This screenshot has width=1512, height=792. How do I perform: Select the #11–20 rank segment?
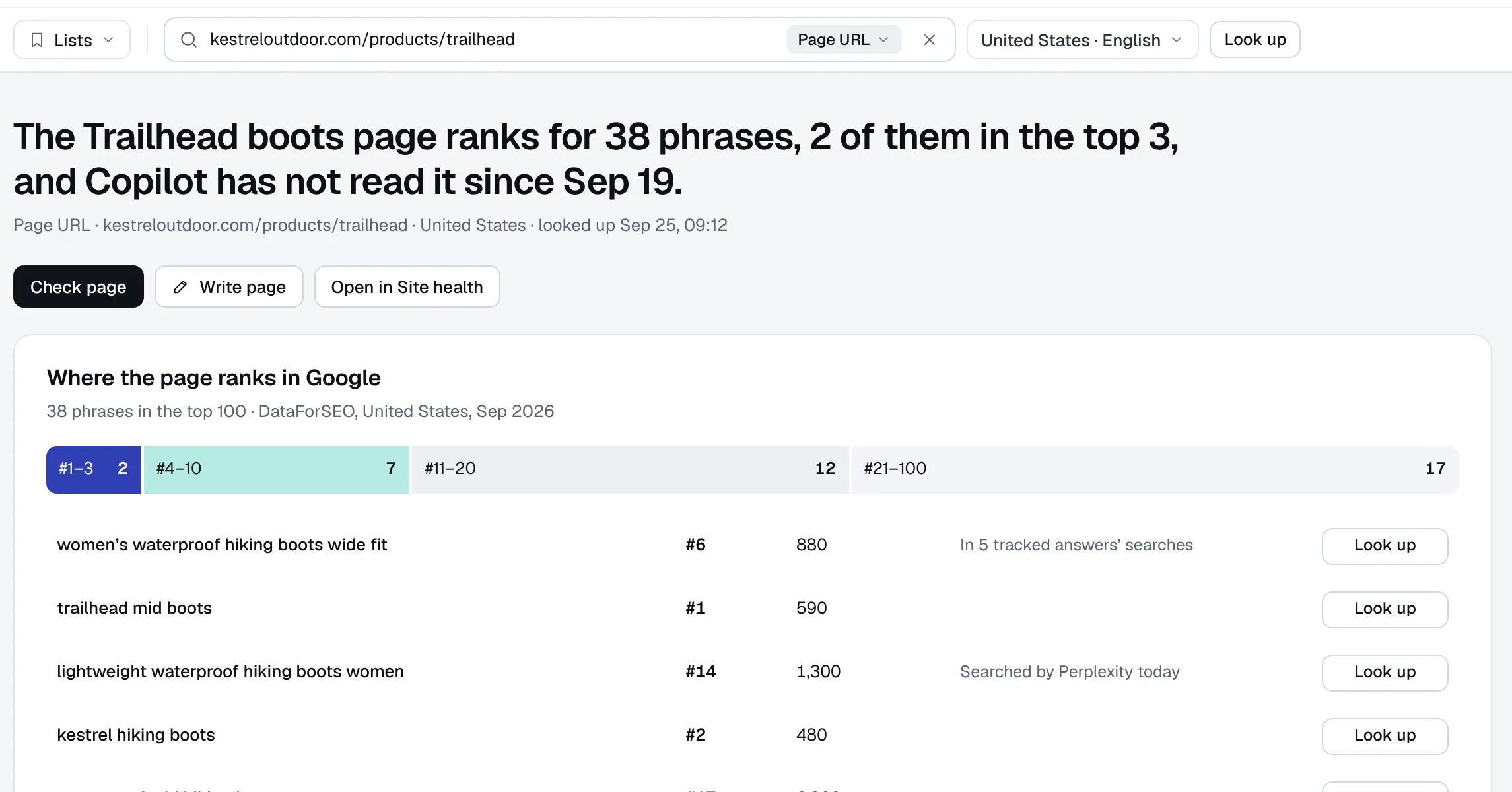(630, 469)
